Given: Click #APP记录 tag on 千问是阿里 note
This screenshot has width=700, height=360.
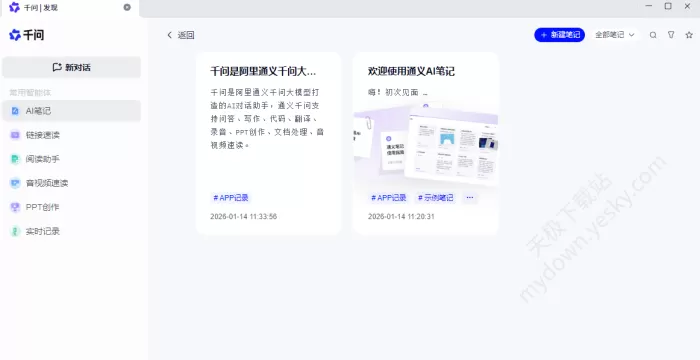Looking at the screenshot, I should tap(231, 198).
